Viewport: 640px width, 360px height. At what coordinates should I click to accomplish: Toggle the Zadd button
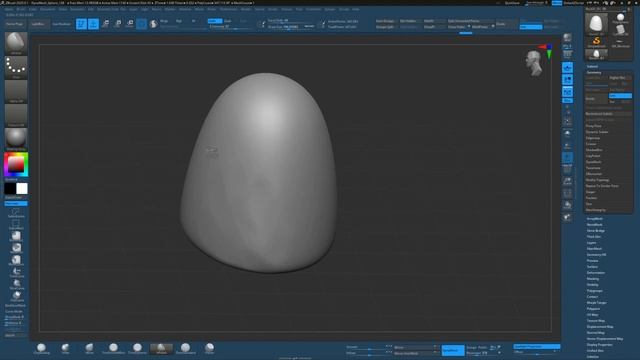point(215,21)
